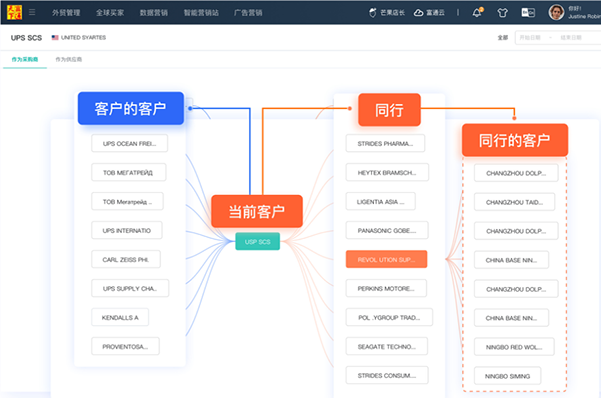Click the United States flag icon
Screen dimensions: 601x398
pos(55,38)
